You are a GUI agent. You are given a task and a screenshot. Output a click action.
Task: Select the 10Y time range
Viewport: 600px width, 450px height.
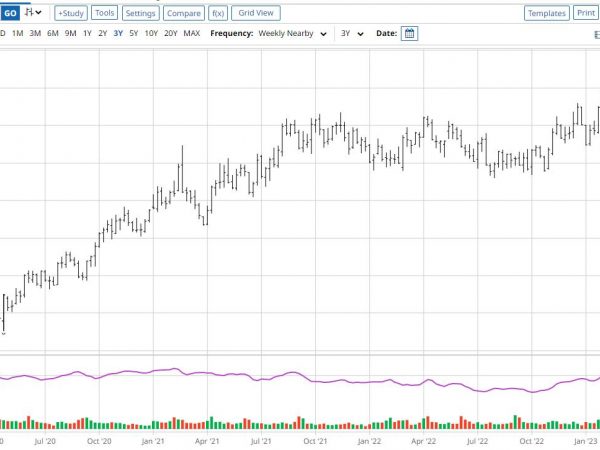pyautogui.click(x=150, y=33)
